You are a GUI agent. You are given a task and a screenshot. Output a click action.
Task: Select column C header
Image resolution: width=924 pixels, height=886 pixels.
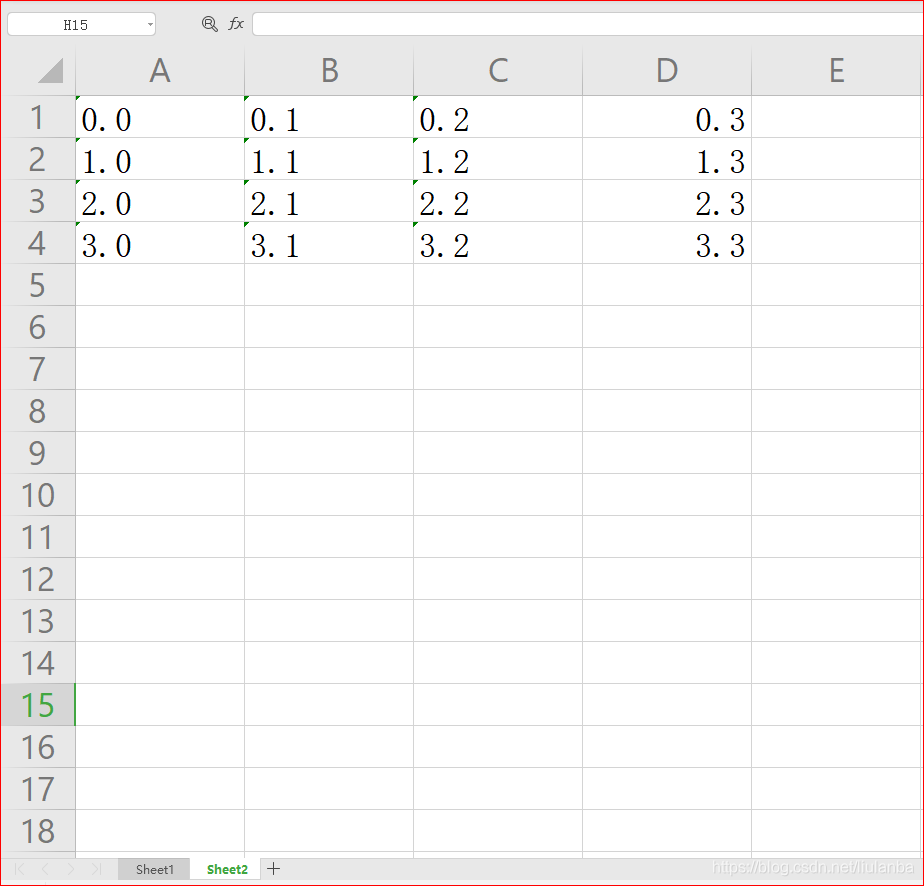(x=498, y=71)
